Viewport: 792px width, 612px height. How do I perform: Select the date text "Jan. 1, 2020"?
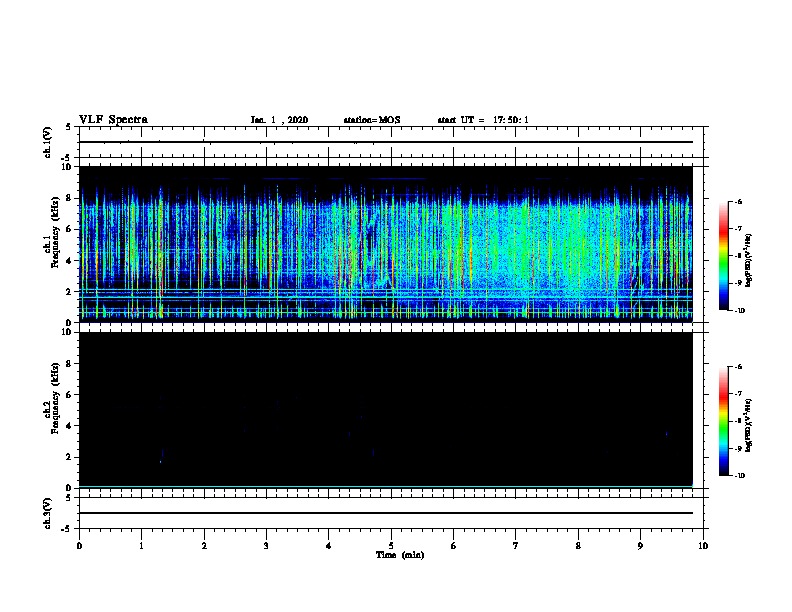click(x=279, y=120)
